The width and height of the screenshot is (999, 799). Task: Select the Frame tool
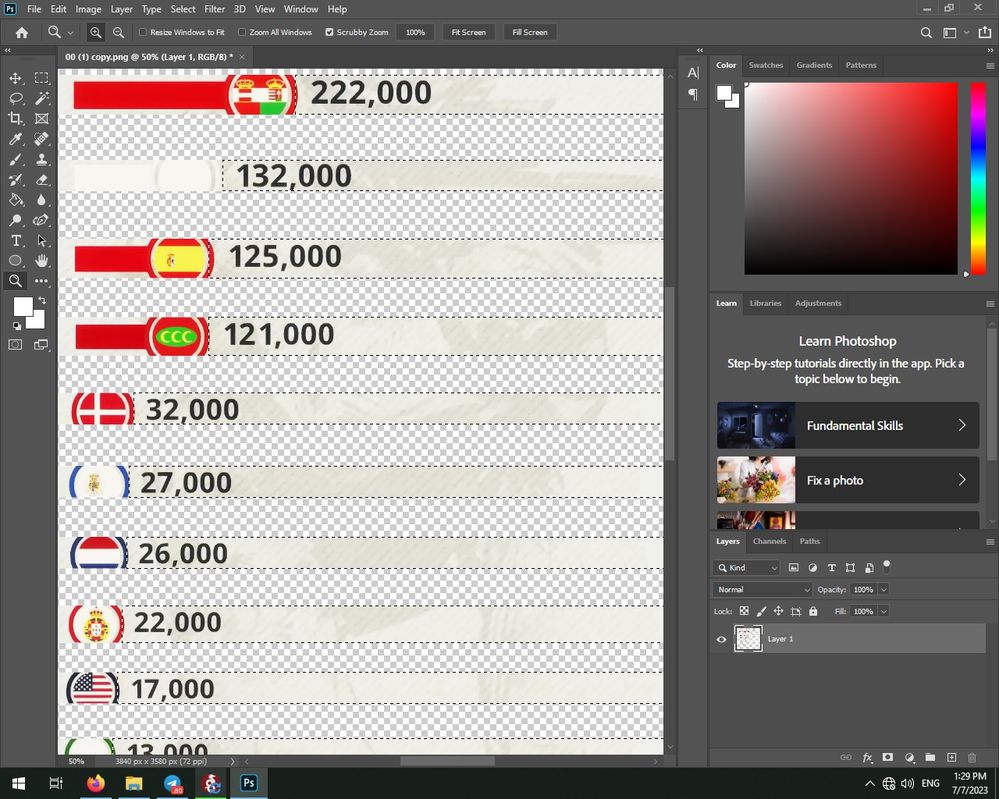pyautogui.click(x=41, y=119)
